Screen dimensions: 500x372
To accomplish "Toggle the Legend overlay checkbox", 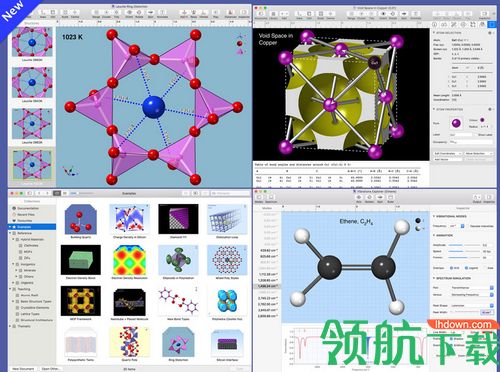I will (x=466, y=268).
